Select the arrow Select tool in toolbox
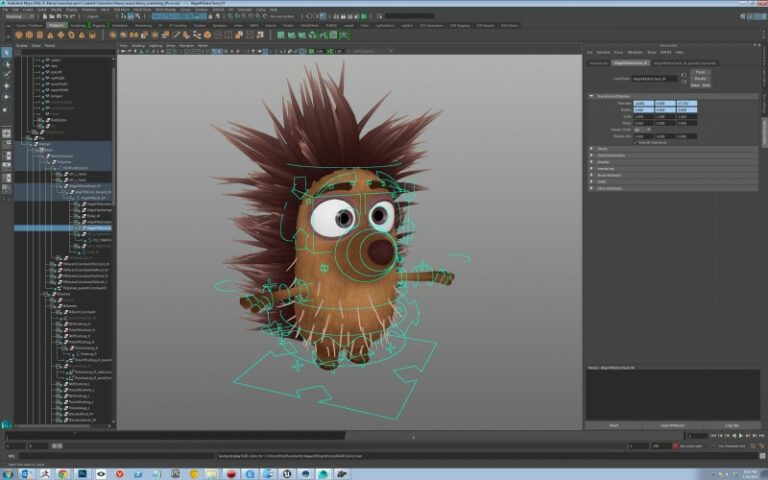This screenshot has height=480, width=768. tap(6, 52)
